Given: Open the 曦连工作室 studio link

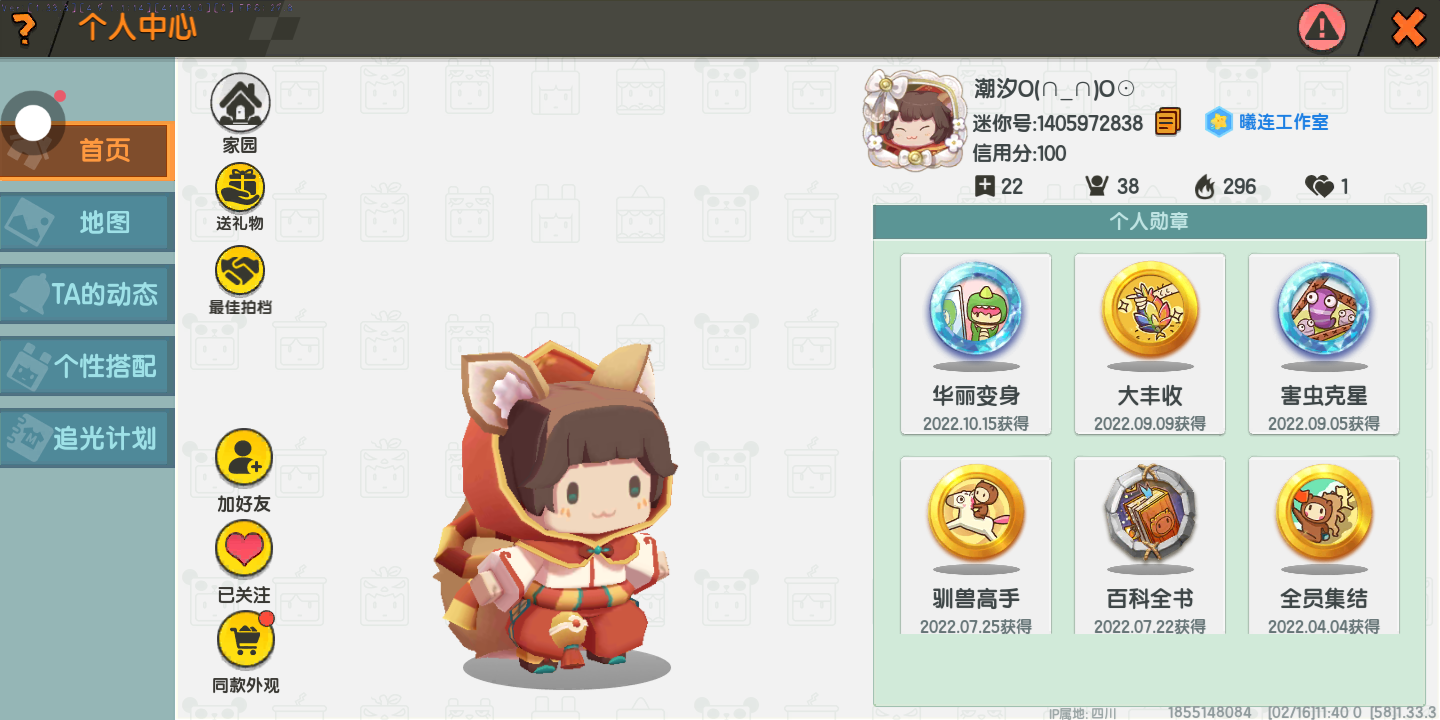Looking at the screenshot, I should [1268, 122].
